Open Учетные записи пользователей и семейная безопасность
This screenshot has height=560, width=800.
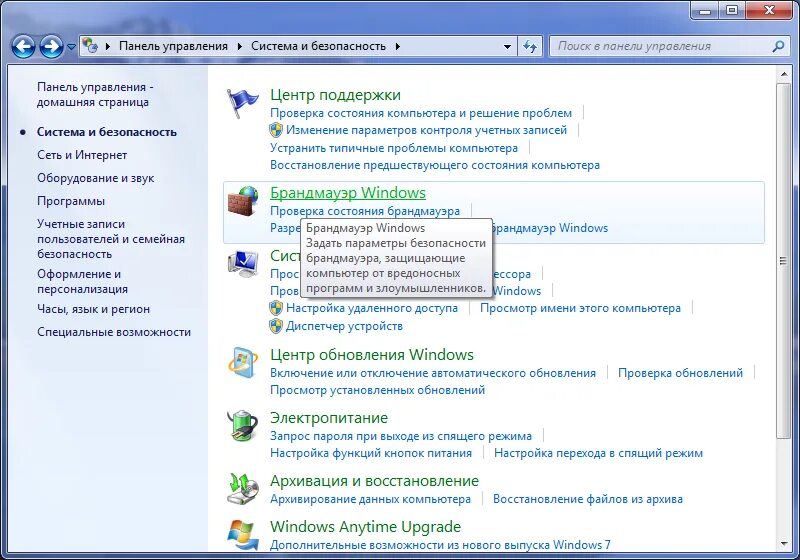click(111, 239)
